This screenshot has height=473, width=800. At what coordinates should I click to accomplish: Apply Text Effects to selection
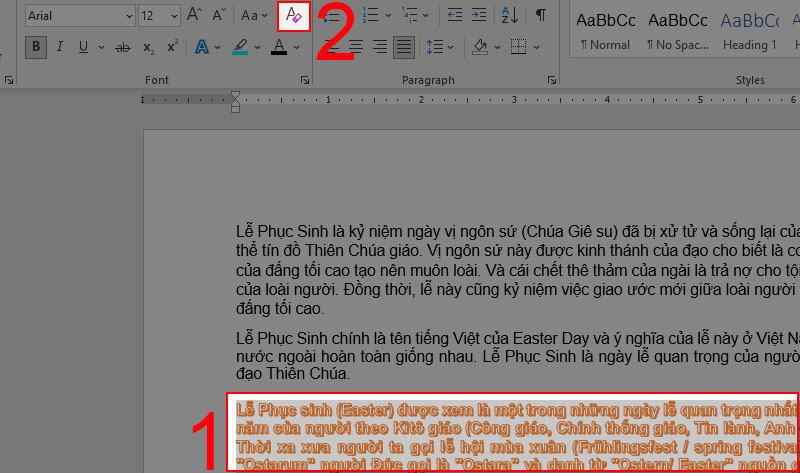coord(202,47)
